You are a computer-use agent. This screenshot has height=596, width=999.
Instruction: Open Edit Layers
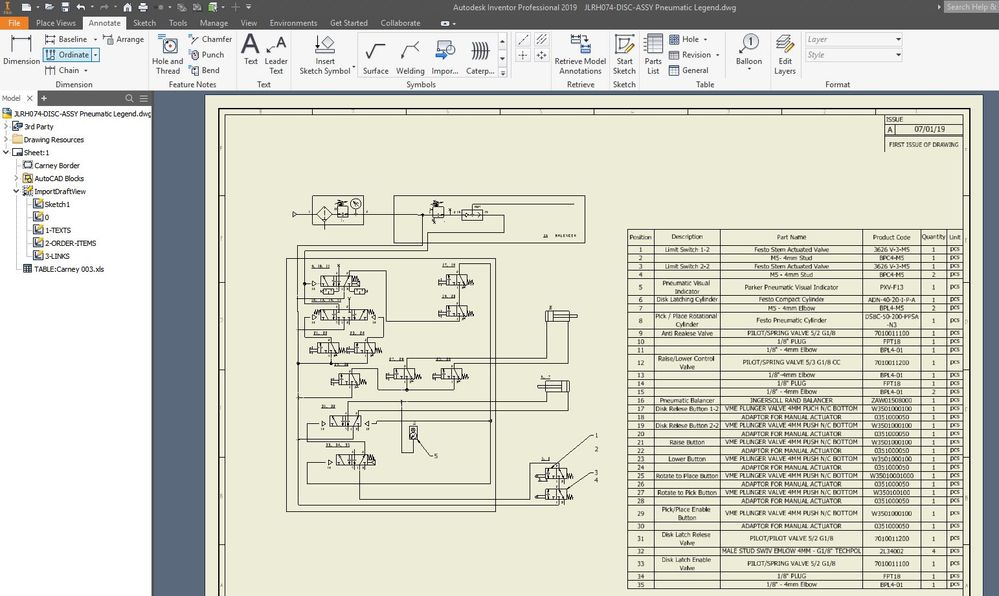(785, 54)
